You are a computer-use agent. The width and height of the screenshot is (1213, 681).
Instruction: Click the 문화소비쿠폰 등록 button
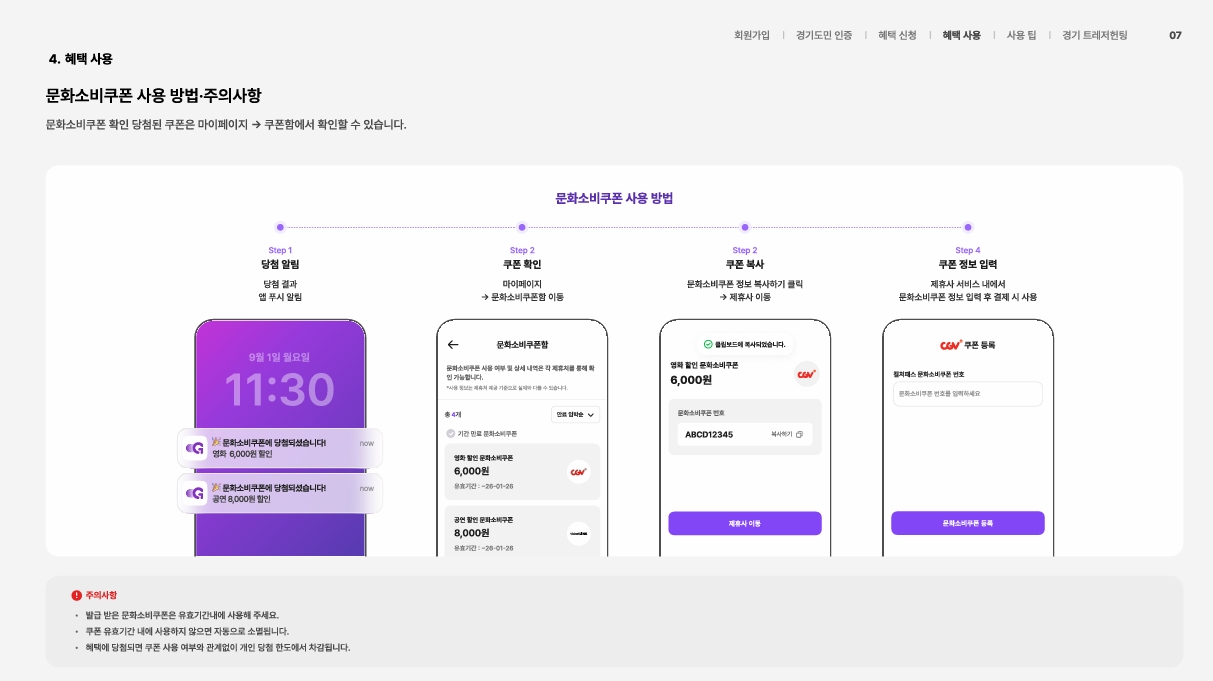point(968,523)
